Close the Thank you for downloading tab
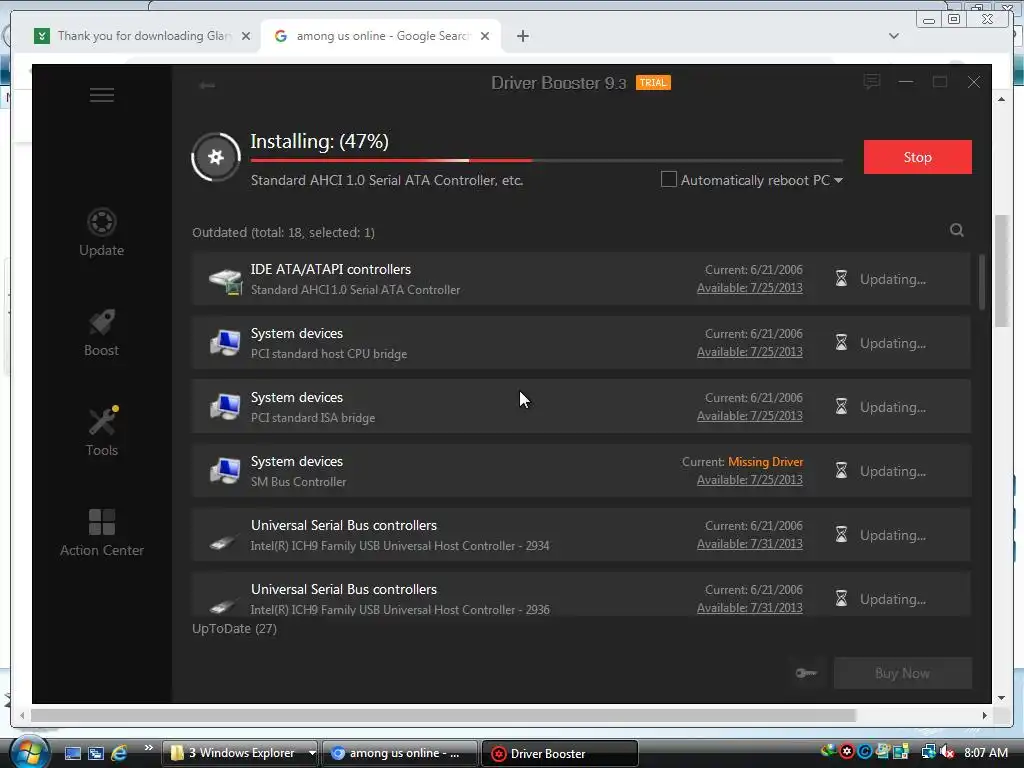1024x768 pixels. pyautogui.click(x=246, y=36)
